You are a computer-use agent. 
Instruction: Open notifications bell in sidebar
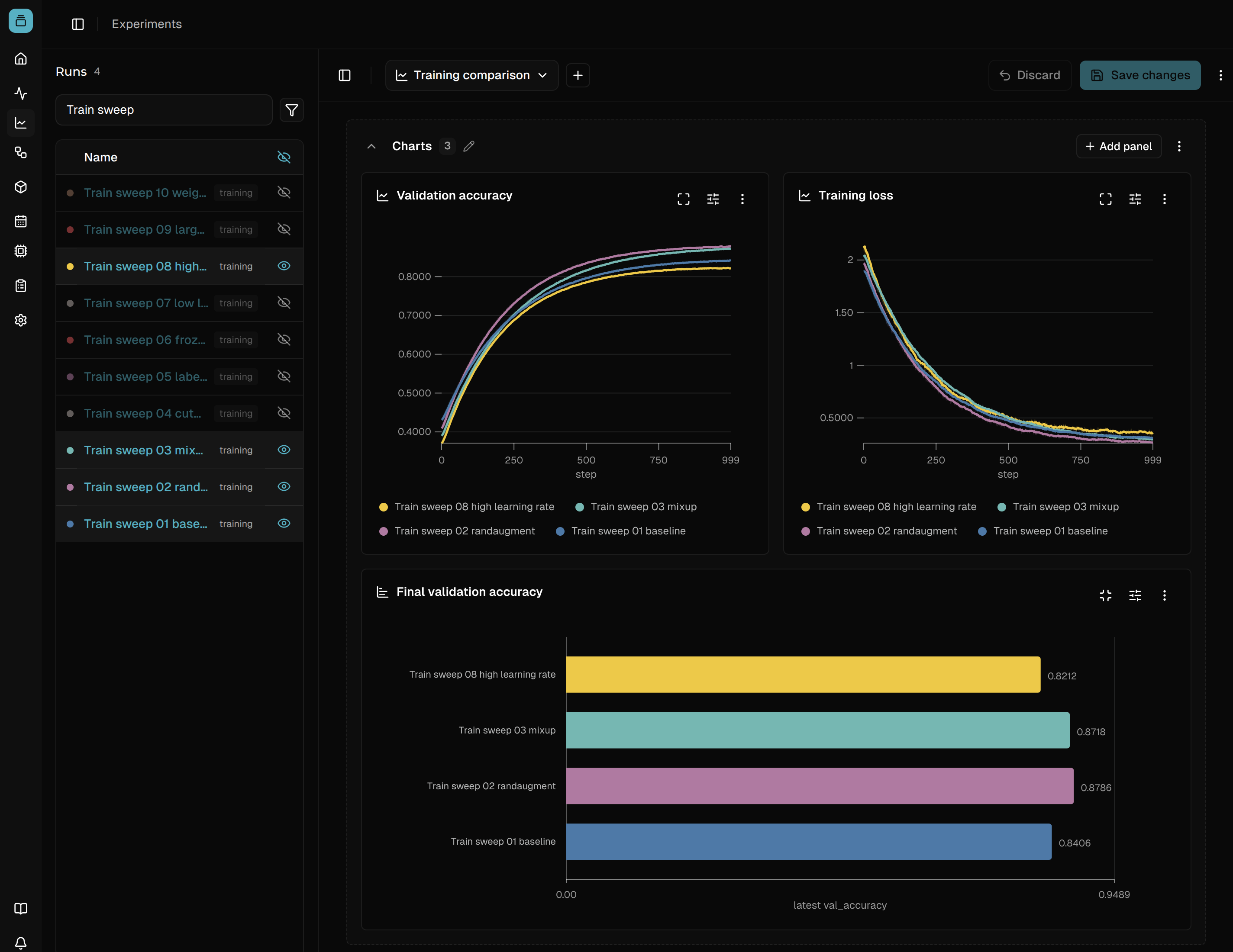click(x=21, y=943)
